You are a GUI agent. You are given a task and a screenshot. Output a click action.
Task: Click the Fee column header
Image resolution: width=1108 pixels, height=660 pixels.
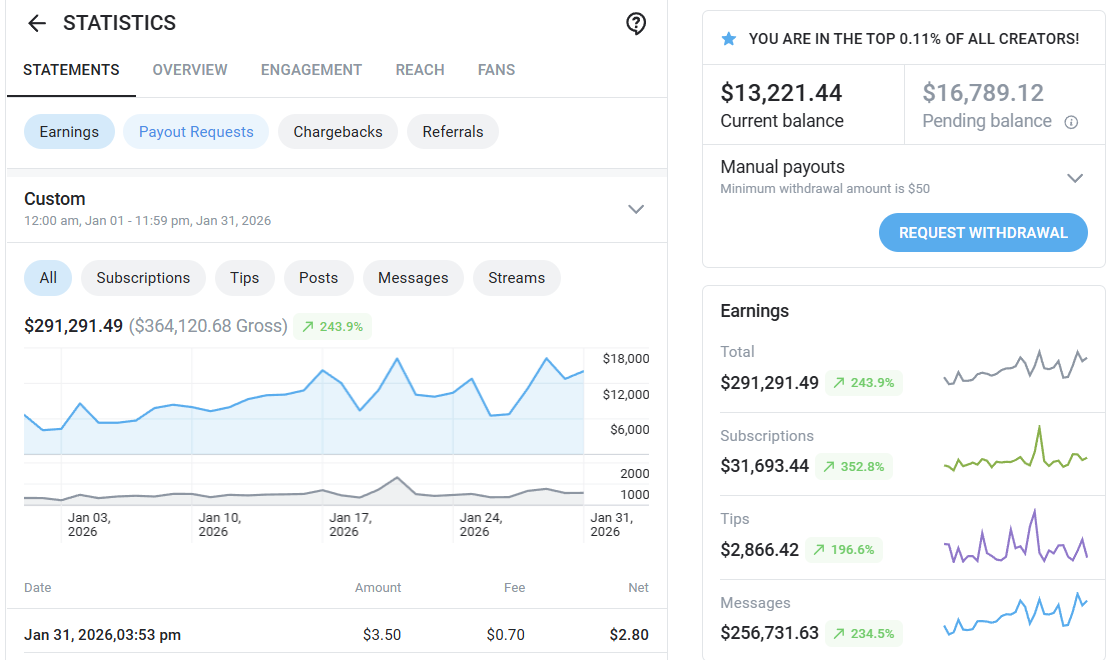click(514, 588)
